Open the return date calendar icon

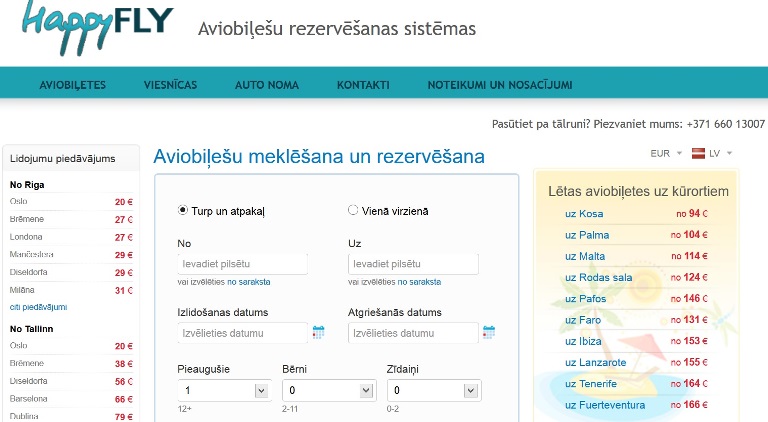pyautogui.click(x=489, y=332)
